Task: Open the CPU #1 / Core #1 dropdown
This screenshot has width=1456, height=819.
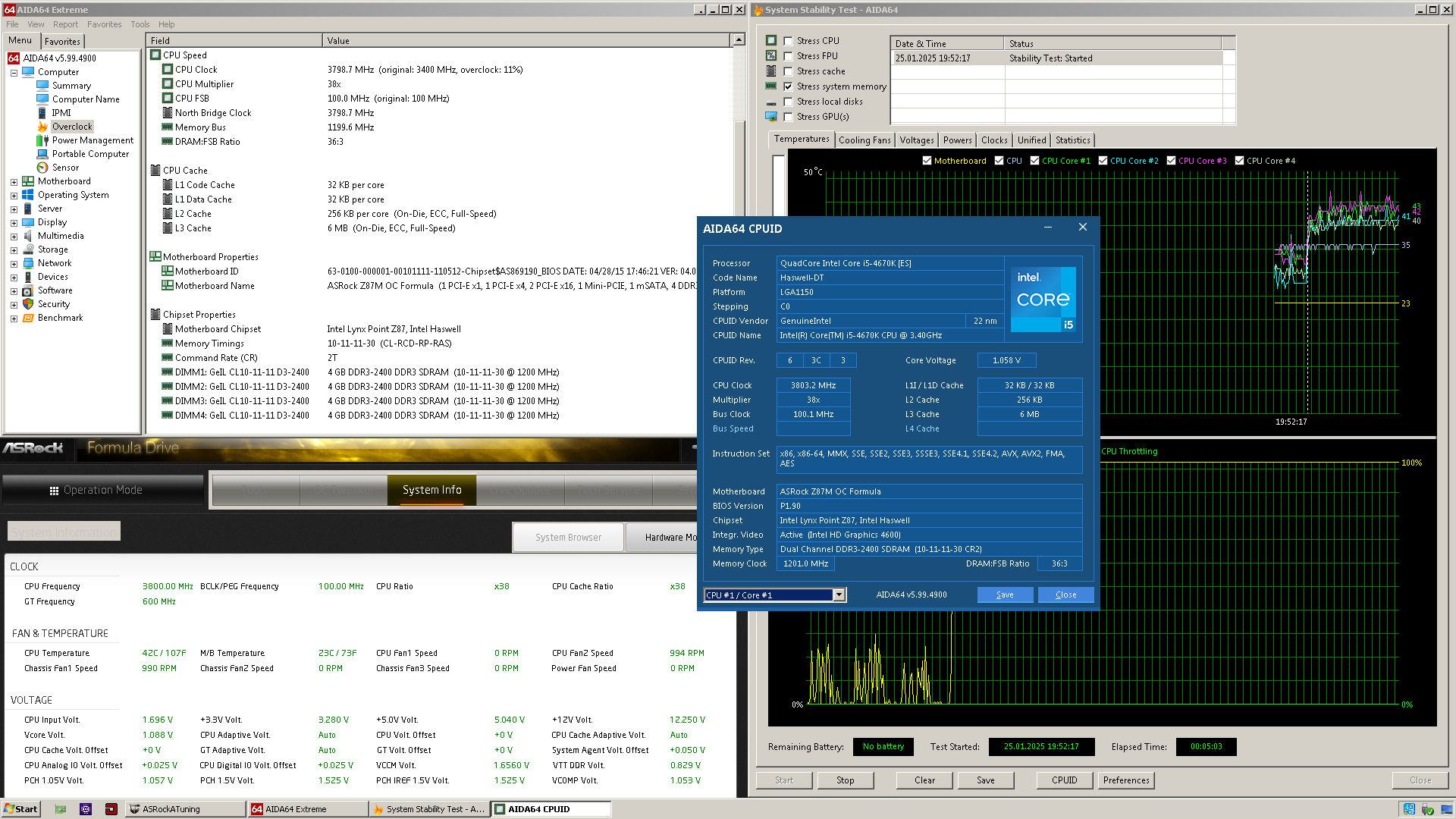Action: [839, 595]
